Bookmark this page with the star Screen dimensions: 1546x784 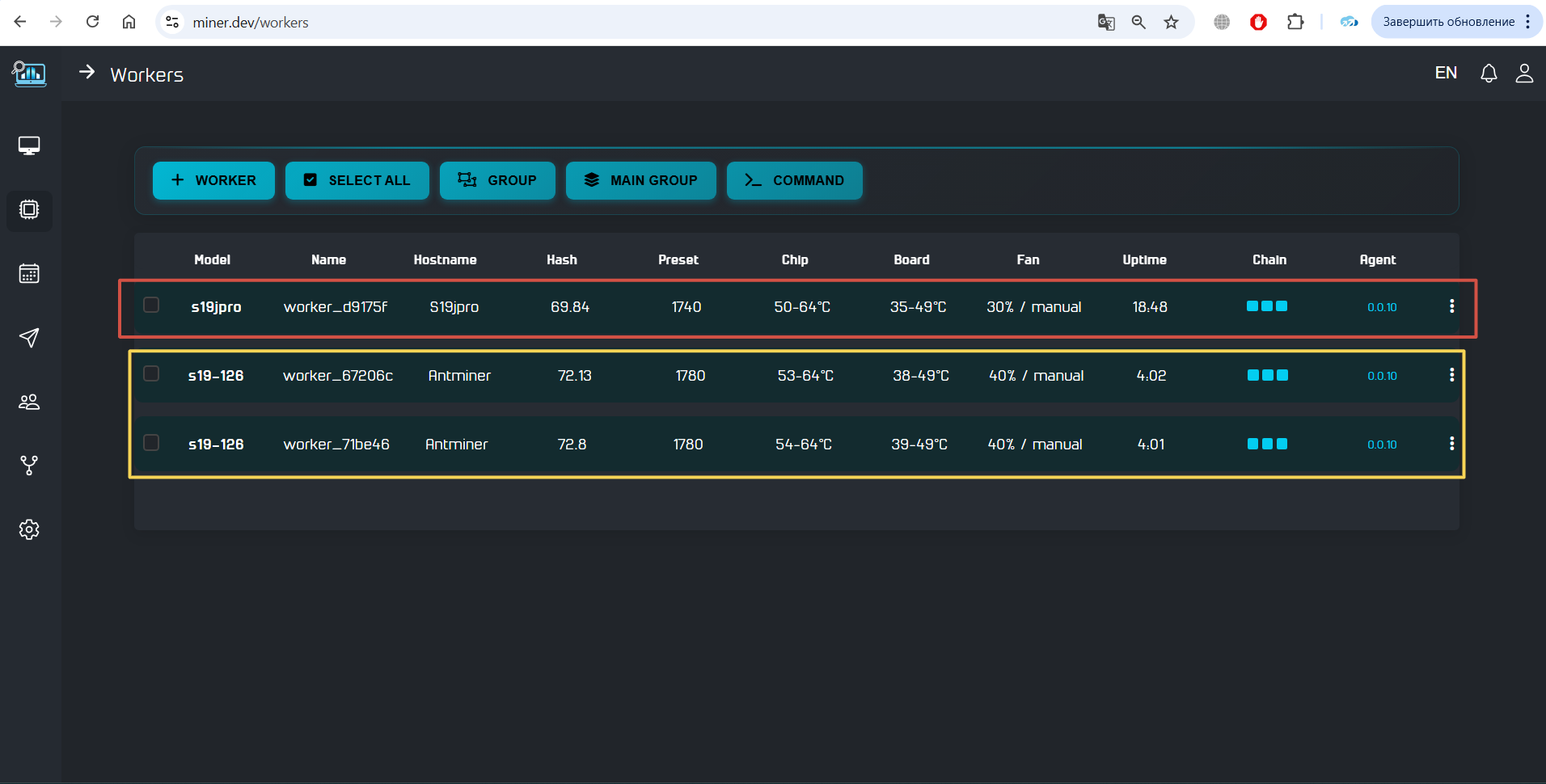click(1171, 22)
